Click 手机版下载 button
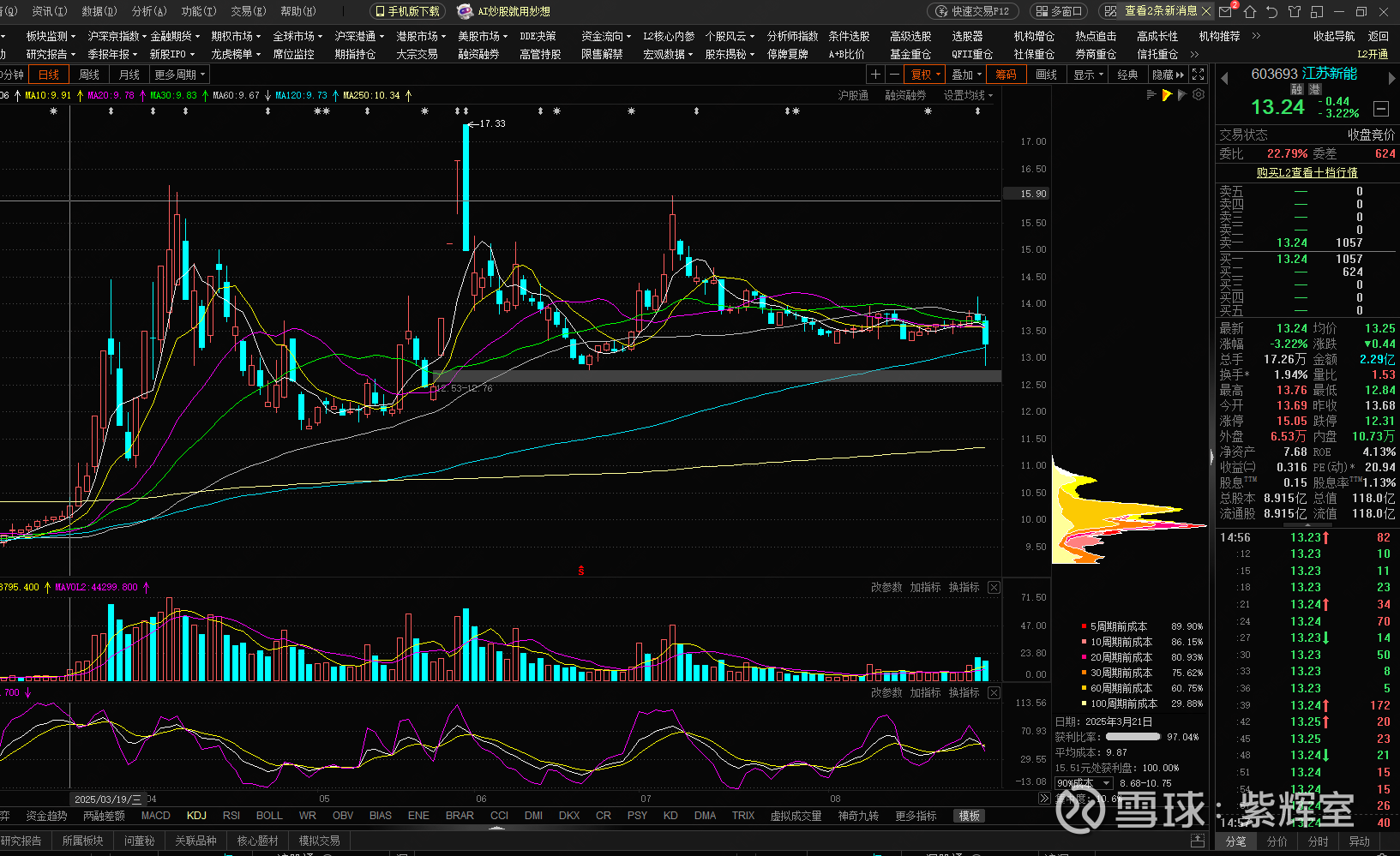The height and width of the screenshot is (856, 1400). click(406, 11)
